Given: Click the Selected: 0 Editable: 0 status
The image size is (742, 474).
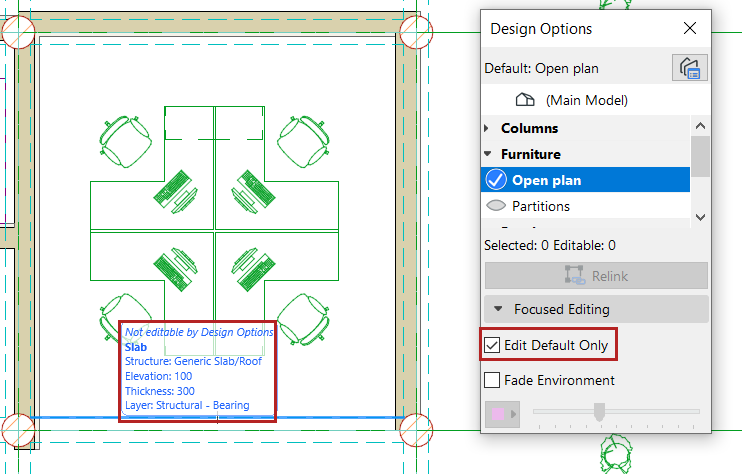Looking at the screenshot, I should point(550,246).
